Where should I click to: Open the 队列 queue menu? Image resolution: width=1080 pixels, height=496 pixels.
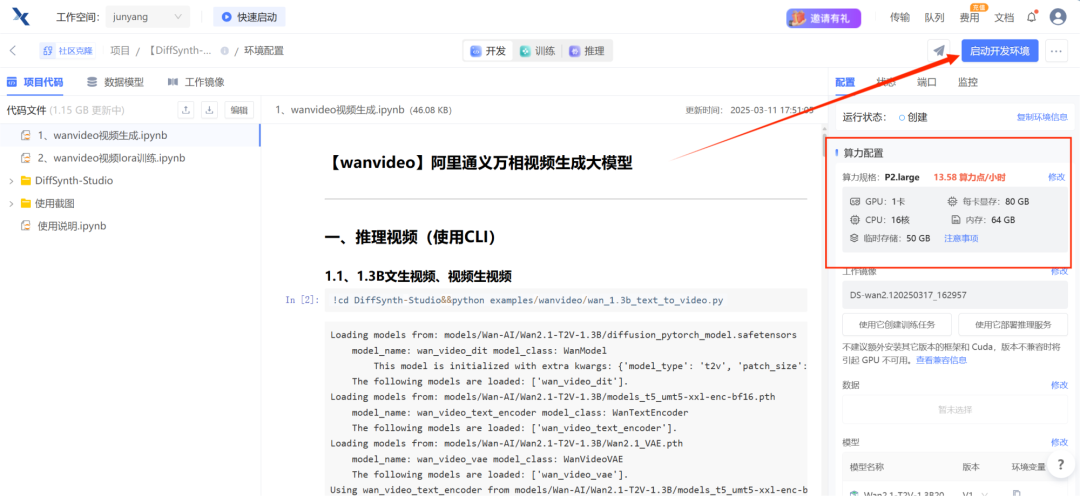[x=934, y=18]
